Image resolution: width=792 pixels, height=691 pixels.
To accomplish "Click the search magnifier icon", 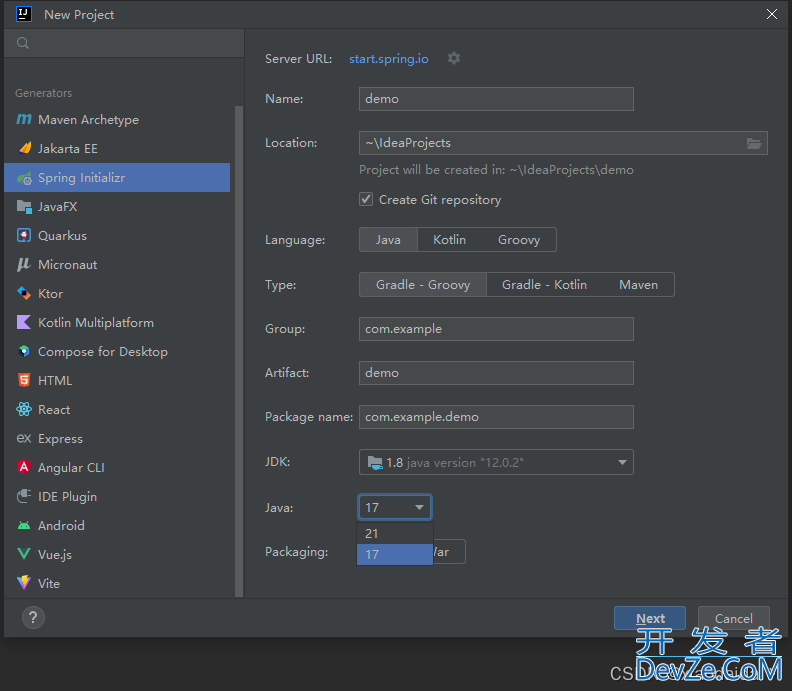I will click(23, 43).
